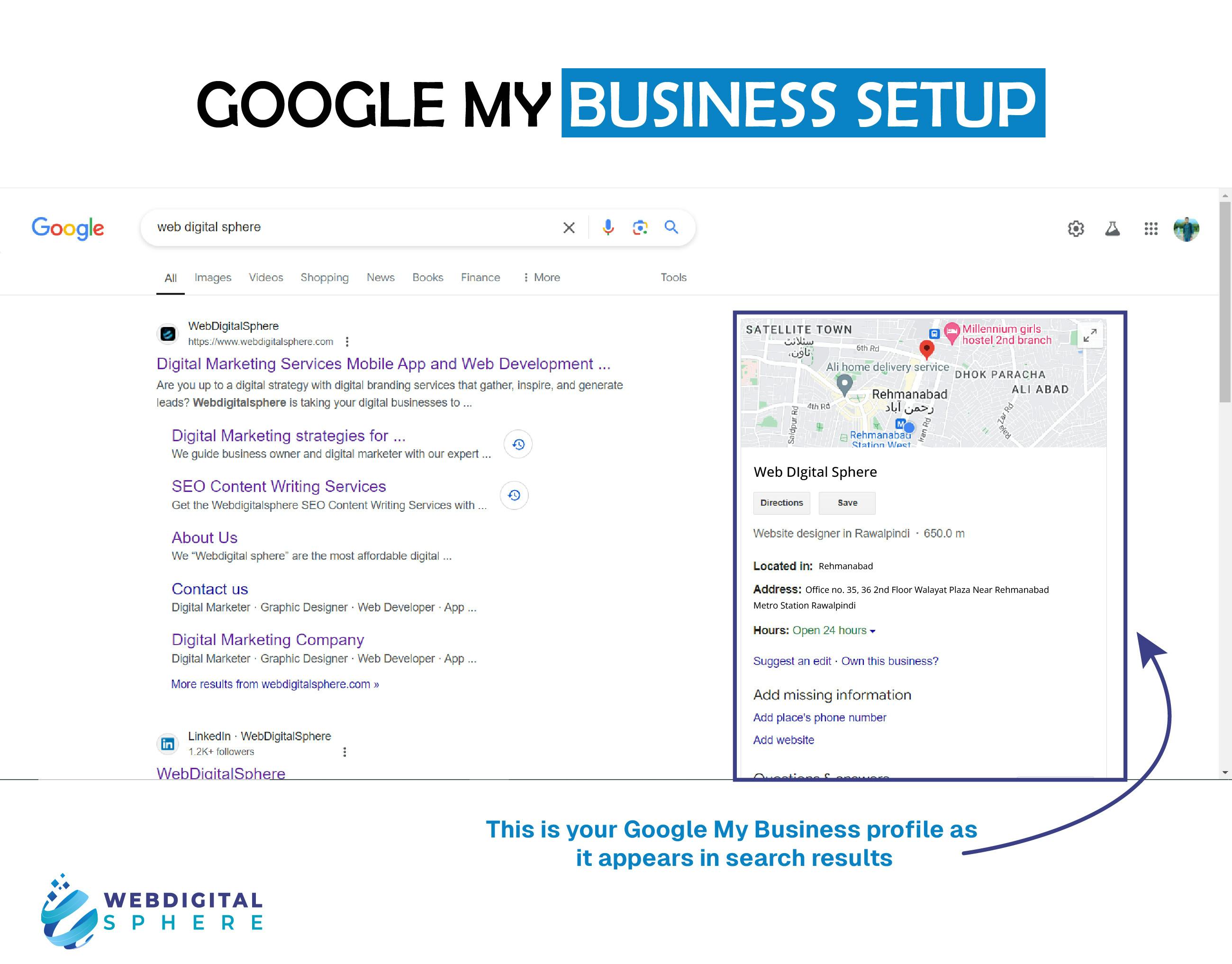Click the scrollbar up arrow
The image size is (1232, 964).
pyautogui.click(x=1225, y=195)
